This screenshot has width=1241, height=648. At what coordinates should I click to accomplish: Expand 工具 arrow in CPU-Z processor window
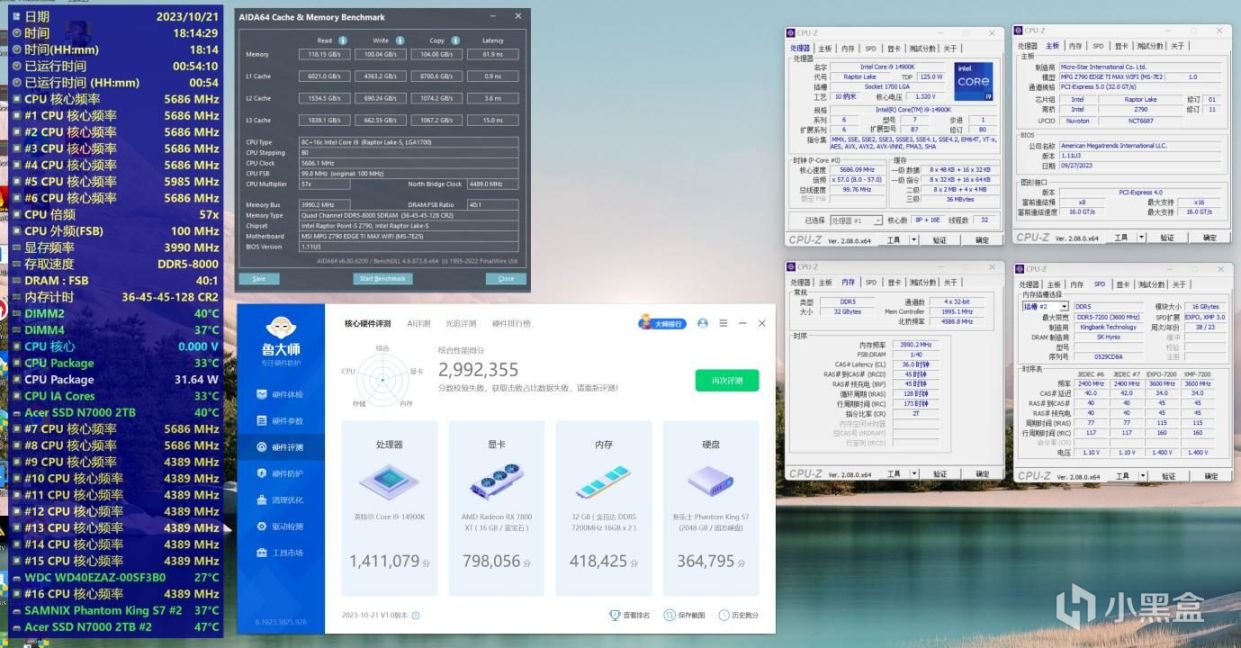pyautogui.click(x=913, y=240)
